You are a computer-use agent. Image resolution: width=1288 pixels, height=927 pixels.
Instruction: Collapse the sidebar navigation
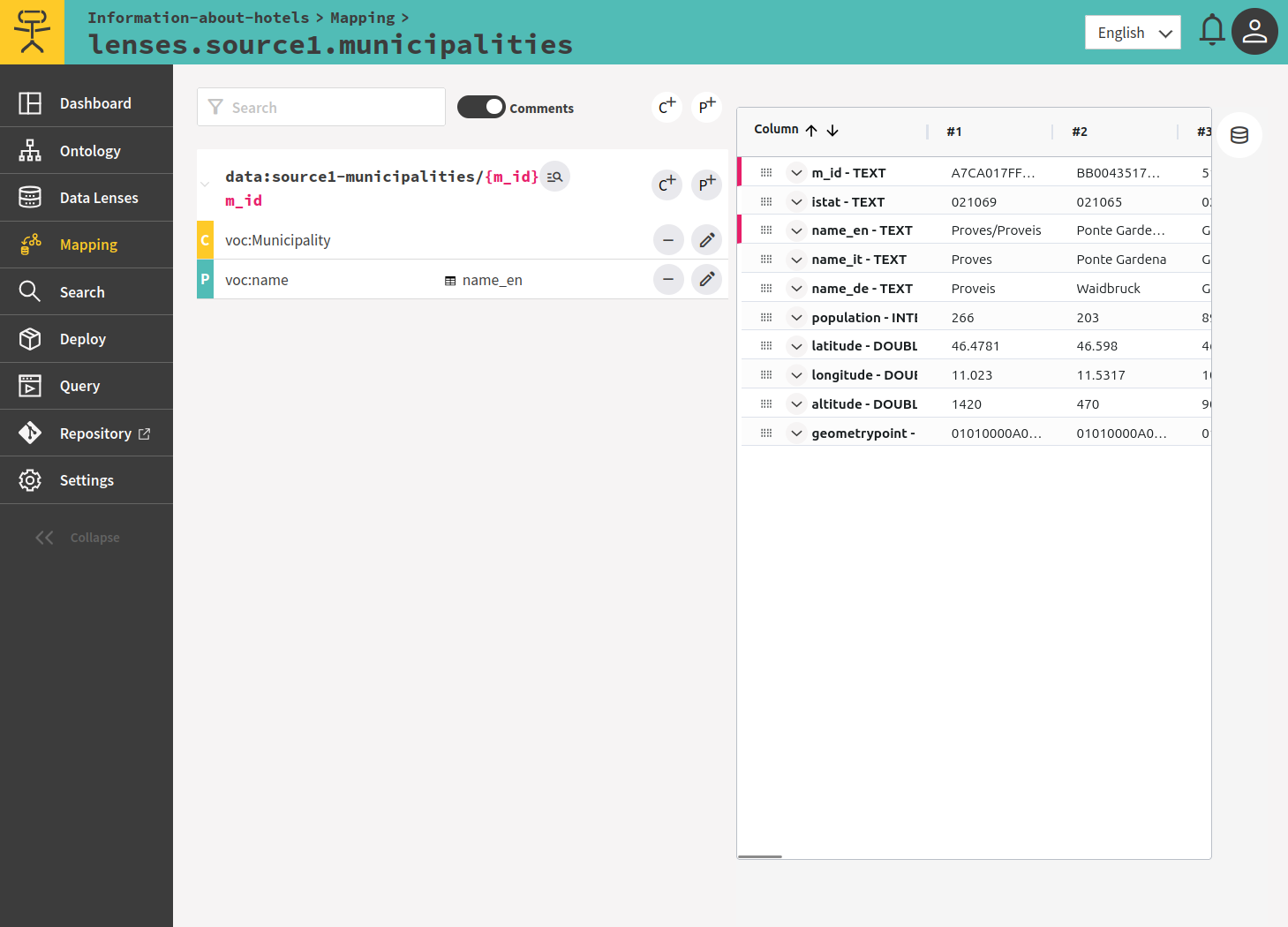[78, 538]
